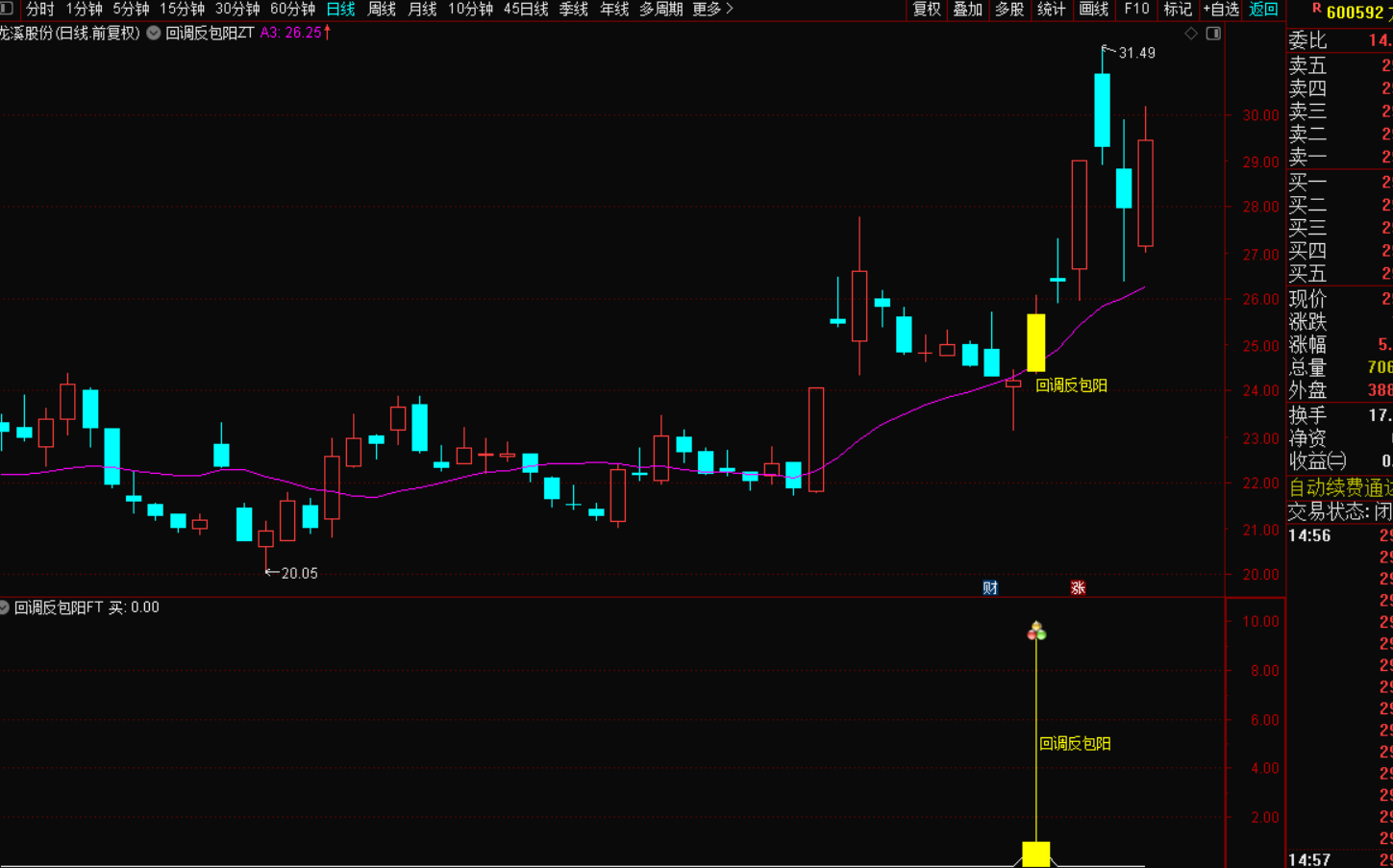Click the yellow 回调反阳 signal candle
This screenshot has height=868, width=1393.
pos(1035,342)
